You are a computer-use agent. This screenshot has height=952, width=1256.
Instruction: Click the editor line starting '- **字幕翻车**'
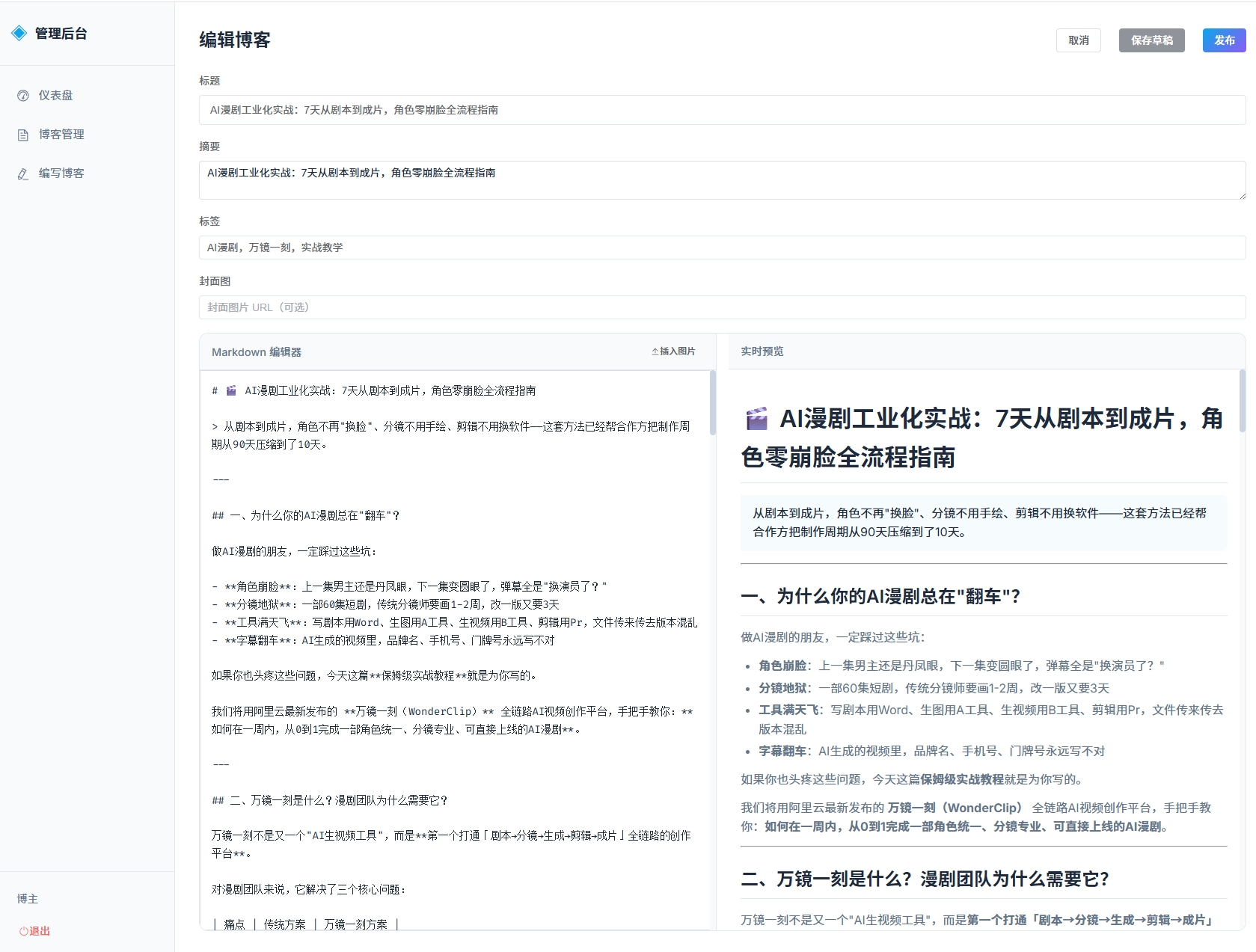[383, 640]
